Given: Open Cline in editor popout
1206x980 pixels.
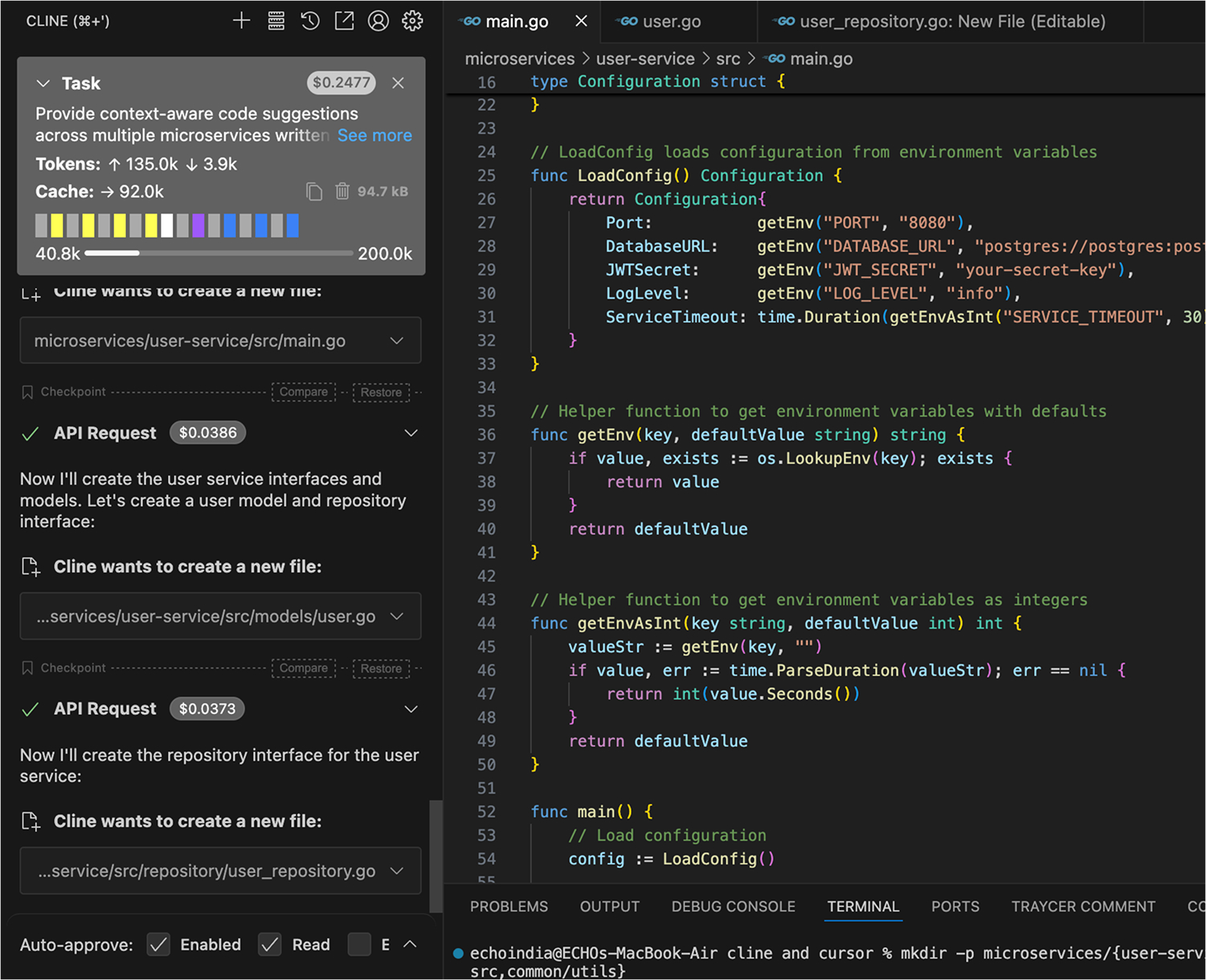Looking at the screenshot, I should (x=344, y=20).
